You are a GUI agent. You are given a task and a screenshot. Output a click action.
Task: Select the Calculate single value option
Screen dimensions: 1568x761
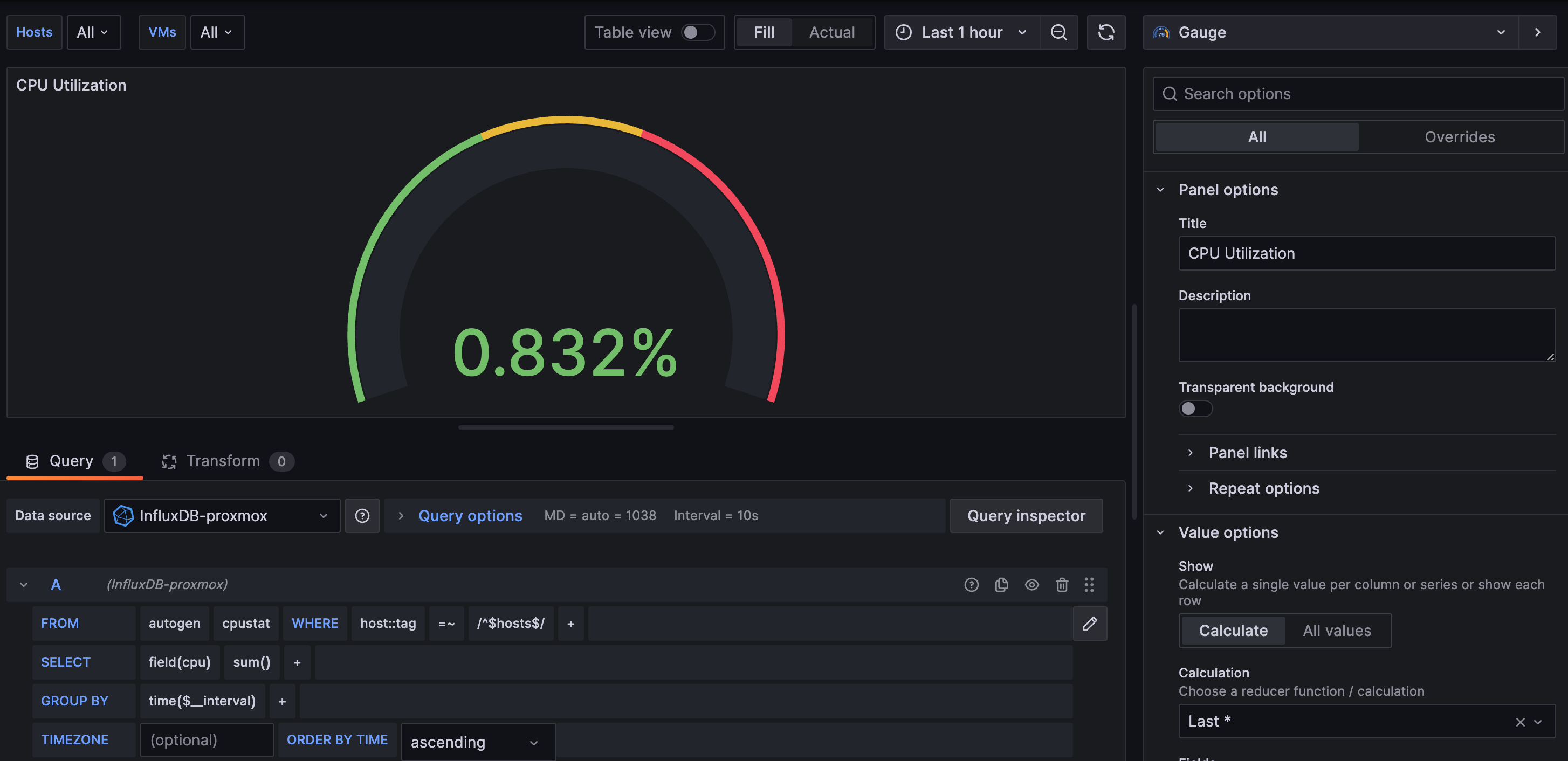point(1232,629)
